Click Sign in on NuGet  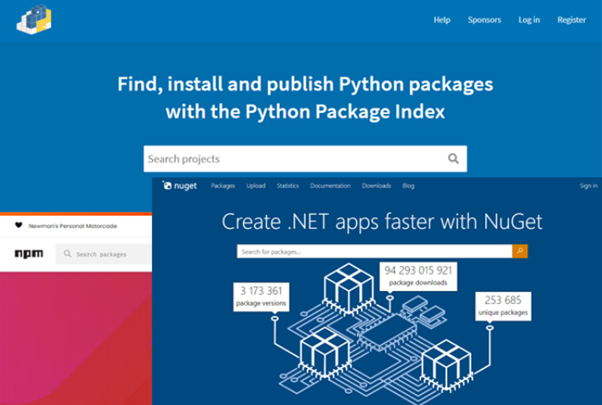tap(588, 186)
